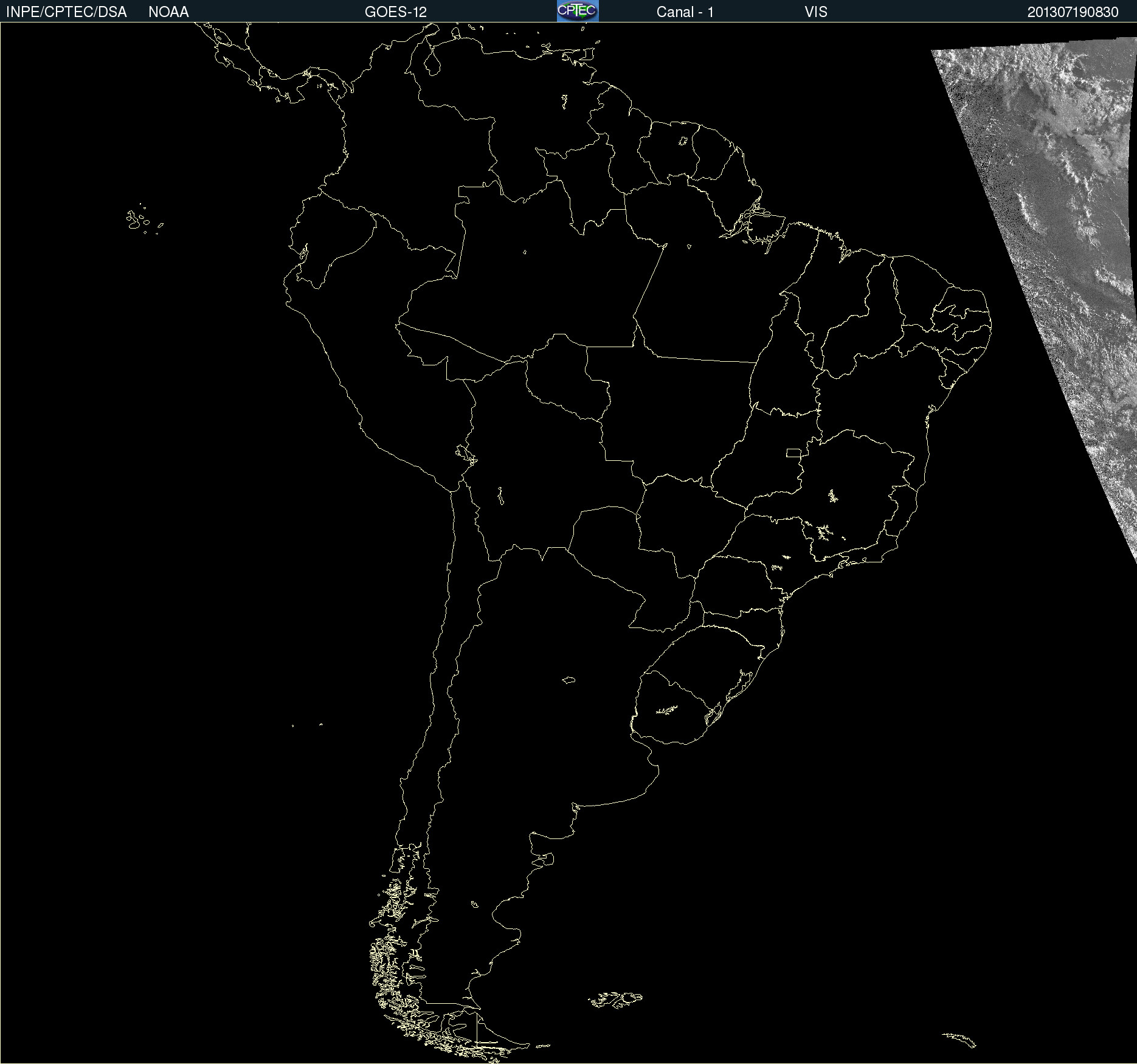Click the Canal - 1 channel label
The width and height of the screenshot is (1137, 1064).
click(x=685, y=12)
